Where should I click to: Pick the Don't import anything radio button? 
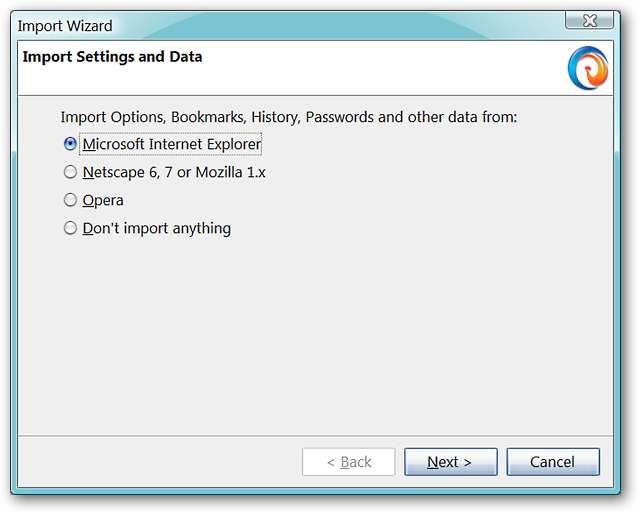click(x=70, y=228)
